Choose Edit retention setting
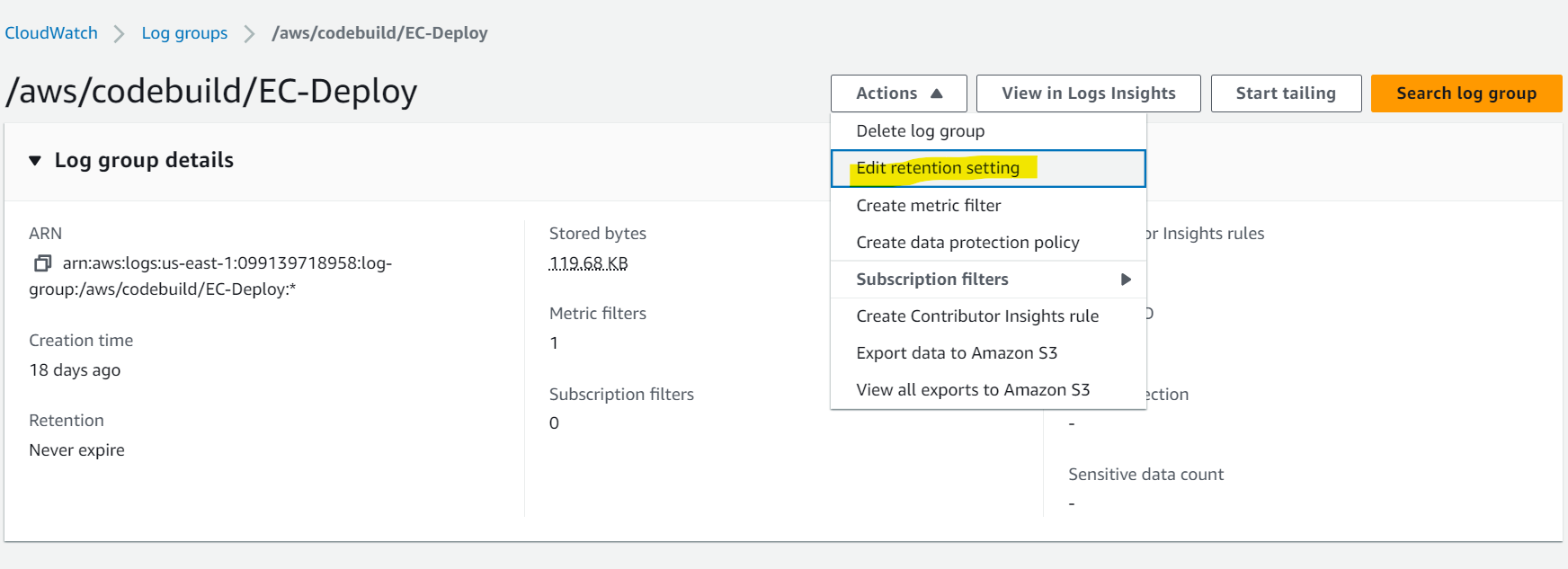 pos(988,168)
